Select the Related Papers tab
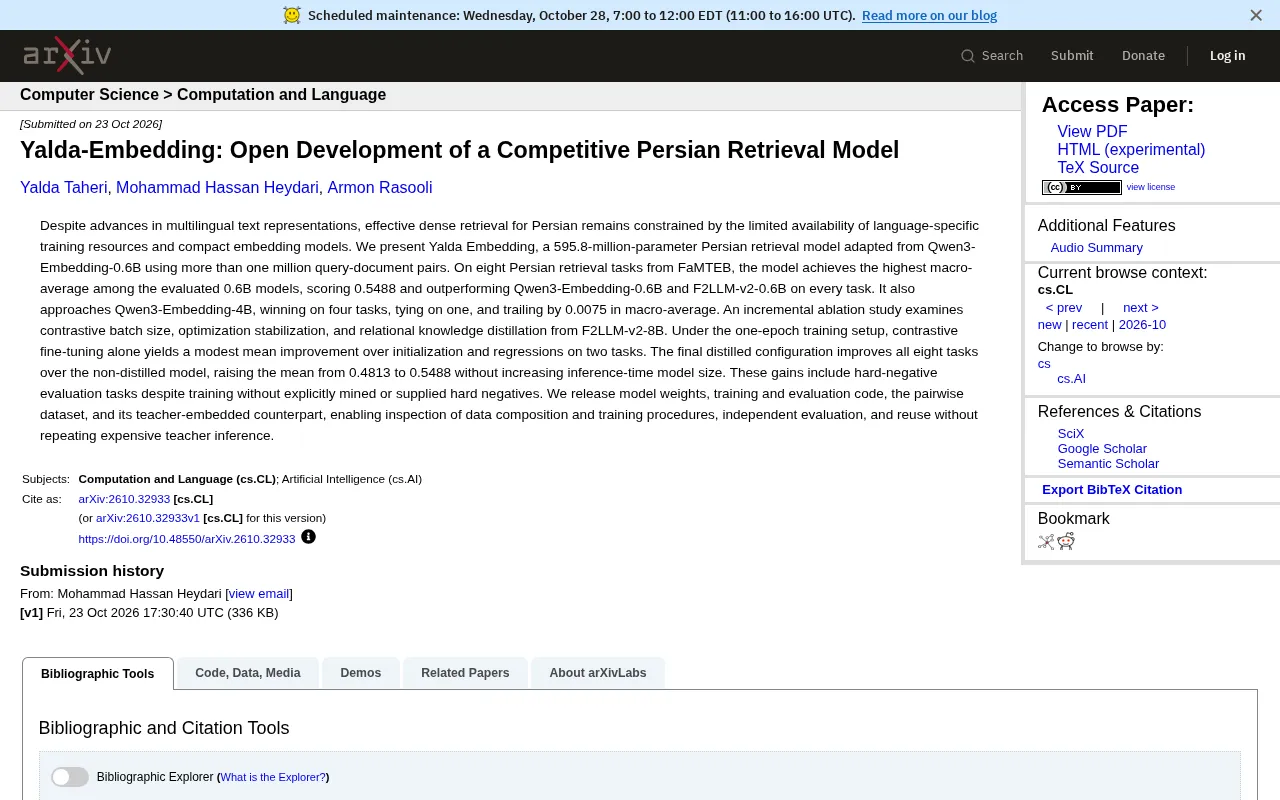Image resolution: width=1280 pixels, height=800 pixels. point(465,673)
